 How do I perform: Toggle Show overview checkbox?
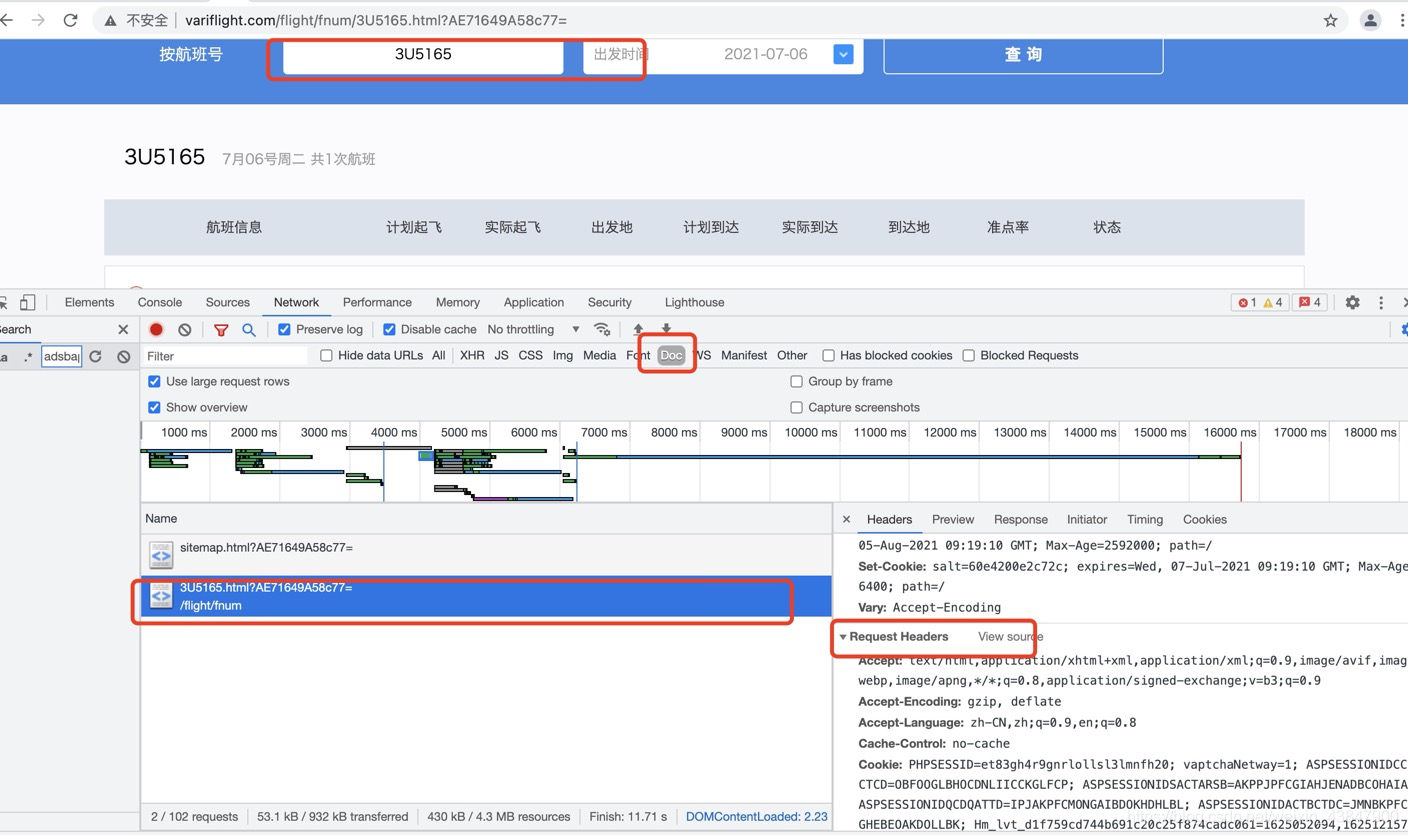point(154,407)
